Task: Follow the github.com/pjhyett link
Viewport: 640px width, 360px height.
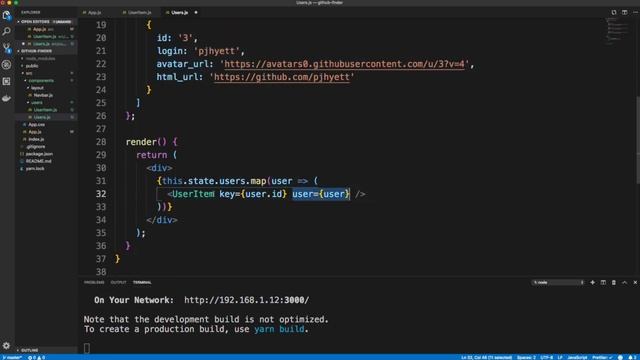Action: pyautogui.click(x=282, y=77)
